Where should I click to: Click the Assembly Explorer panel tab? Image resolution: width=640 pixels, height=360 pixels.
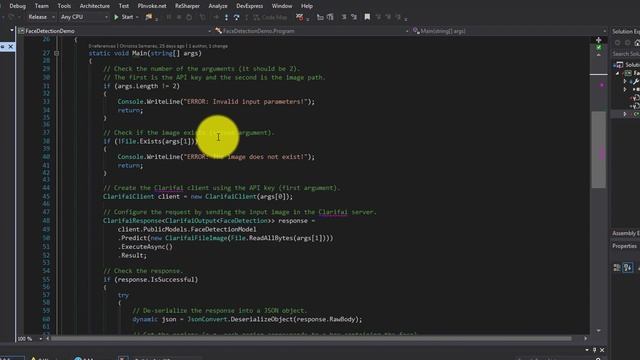(x=626, y=233)
